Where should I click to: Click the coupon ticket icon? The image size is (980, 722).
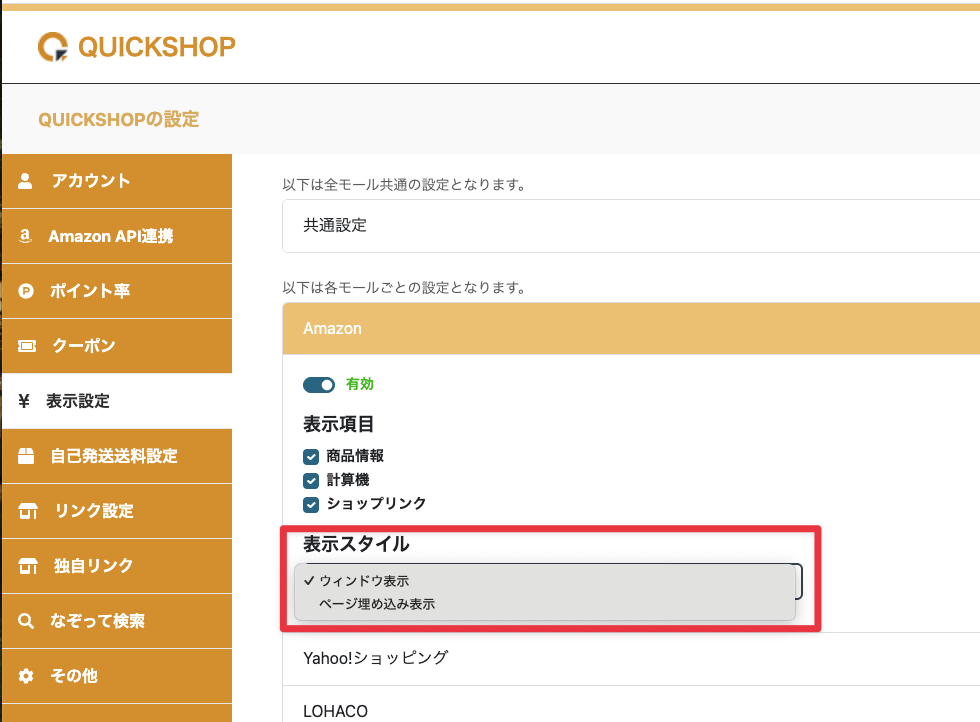[x=27, y=346]
